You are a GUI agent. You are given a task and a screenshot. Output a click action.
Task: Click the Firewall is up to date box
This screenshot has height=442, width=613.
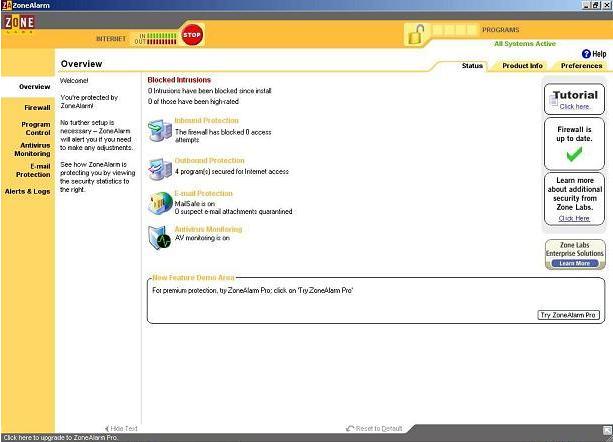(x=574, y=144)
